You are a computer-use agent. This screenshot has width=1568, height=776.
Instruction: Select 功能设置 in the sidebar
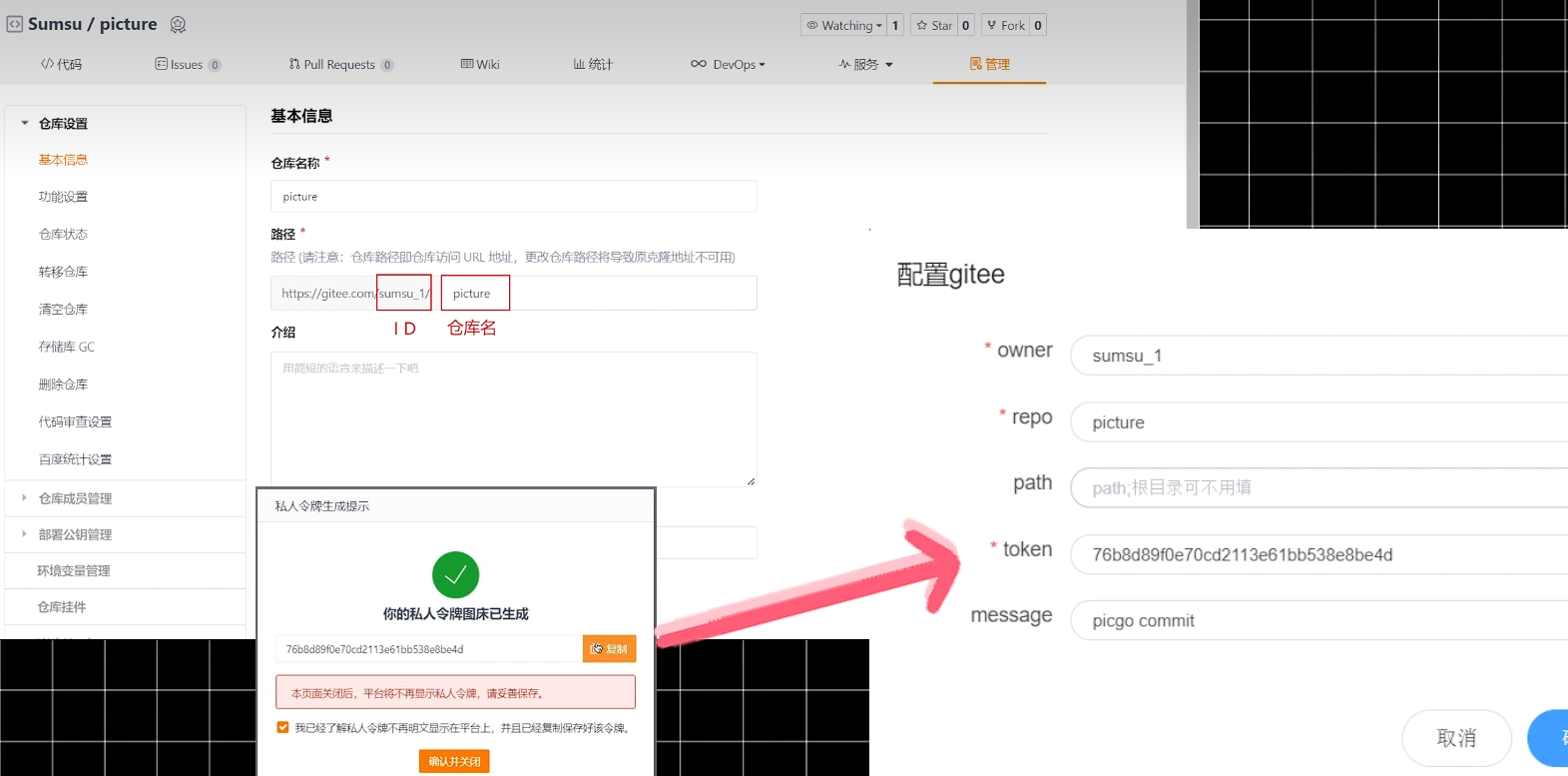(x=63, y=197)
